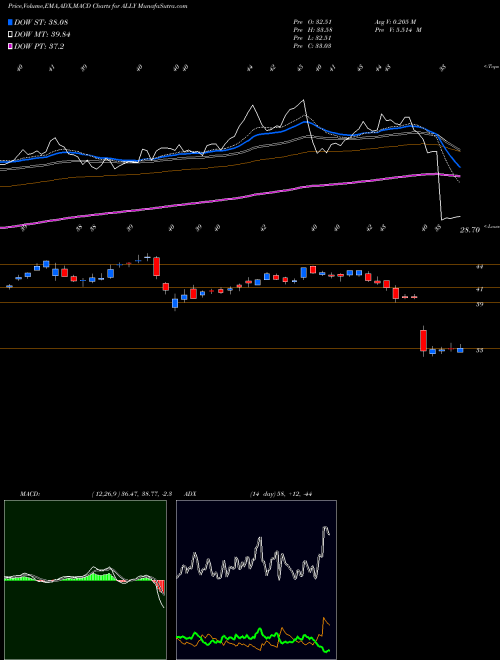Click the chart title mentioning ALLY MunafaSutra.com
The image size is (500, 660).
(x=98, y=6)
